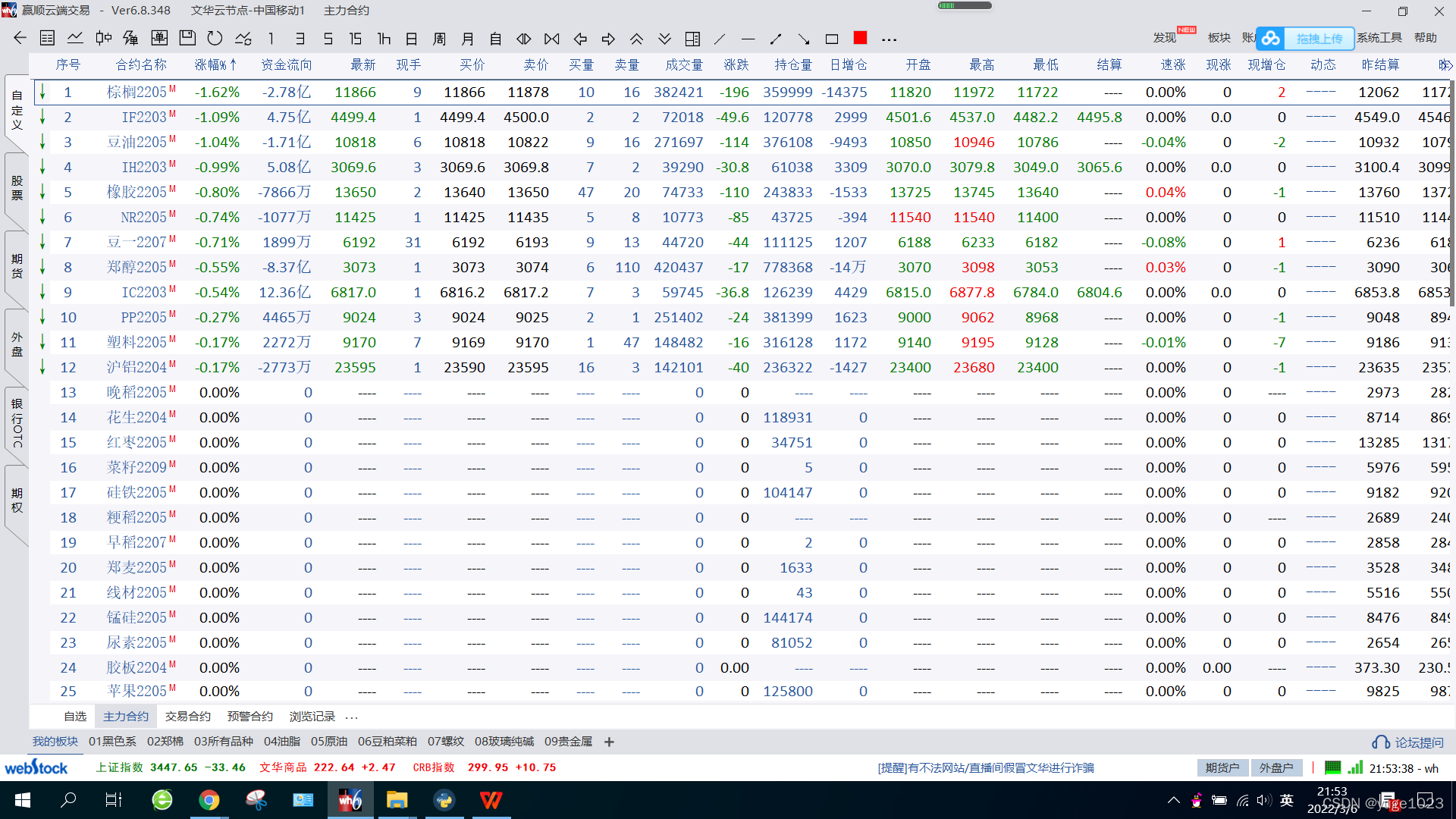Click the horizontal expand chart icon
1456x819 pixels.
point(524,39)
